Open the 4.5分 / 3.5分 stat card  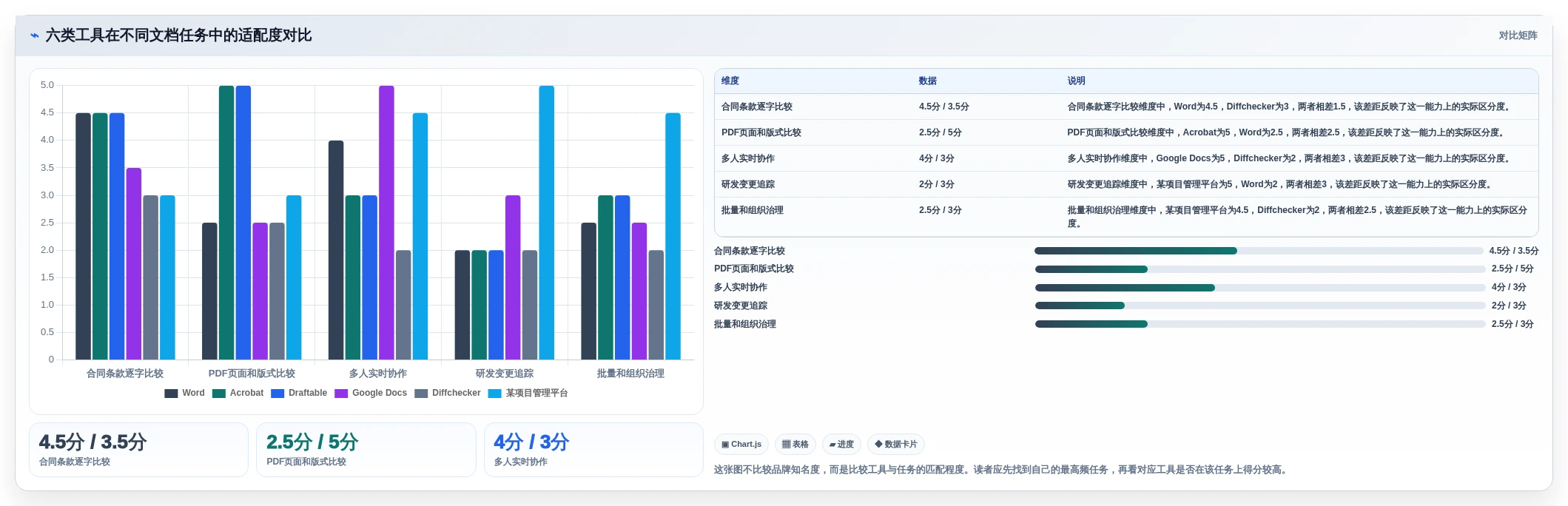[138, 450]
